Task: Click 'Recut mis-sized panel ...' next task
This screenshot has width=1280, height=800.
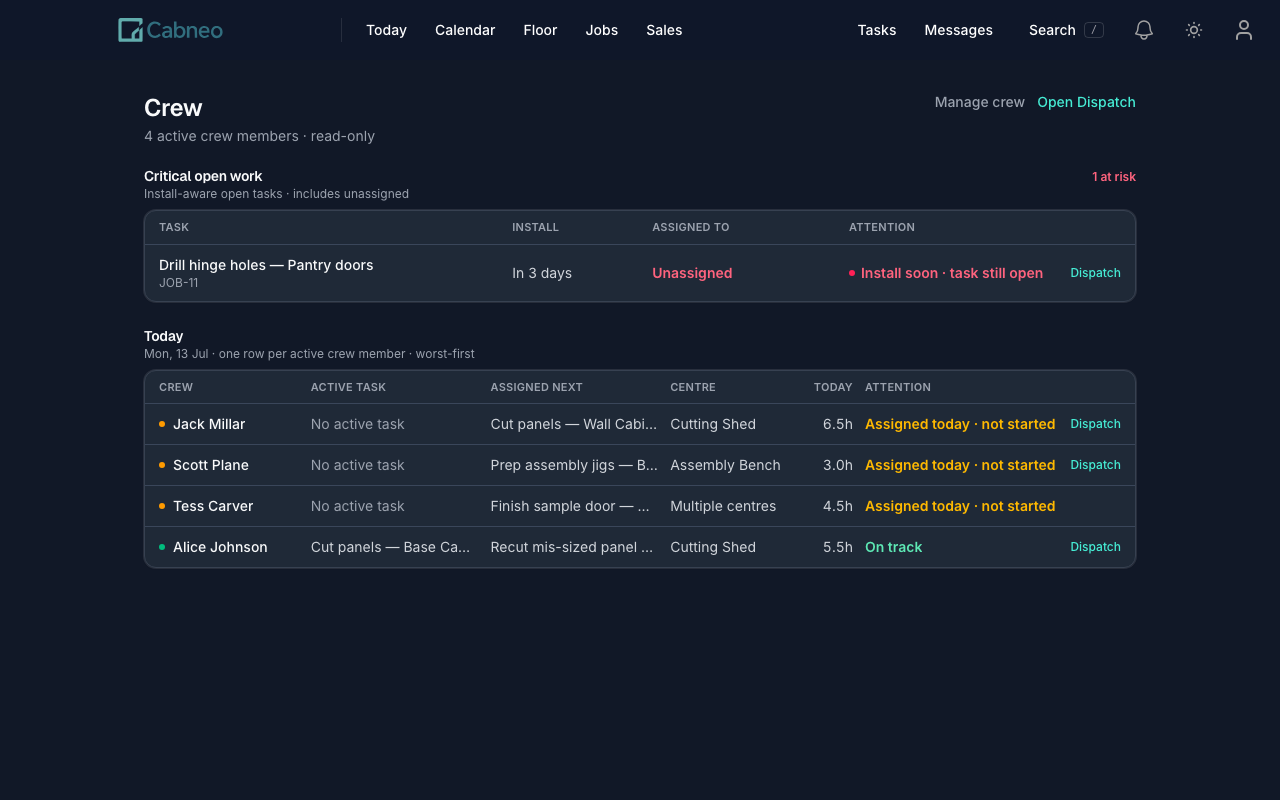Action: tap(572, 547)
